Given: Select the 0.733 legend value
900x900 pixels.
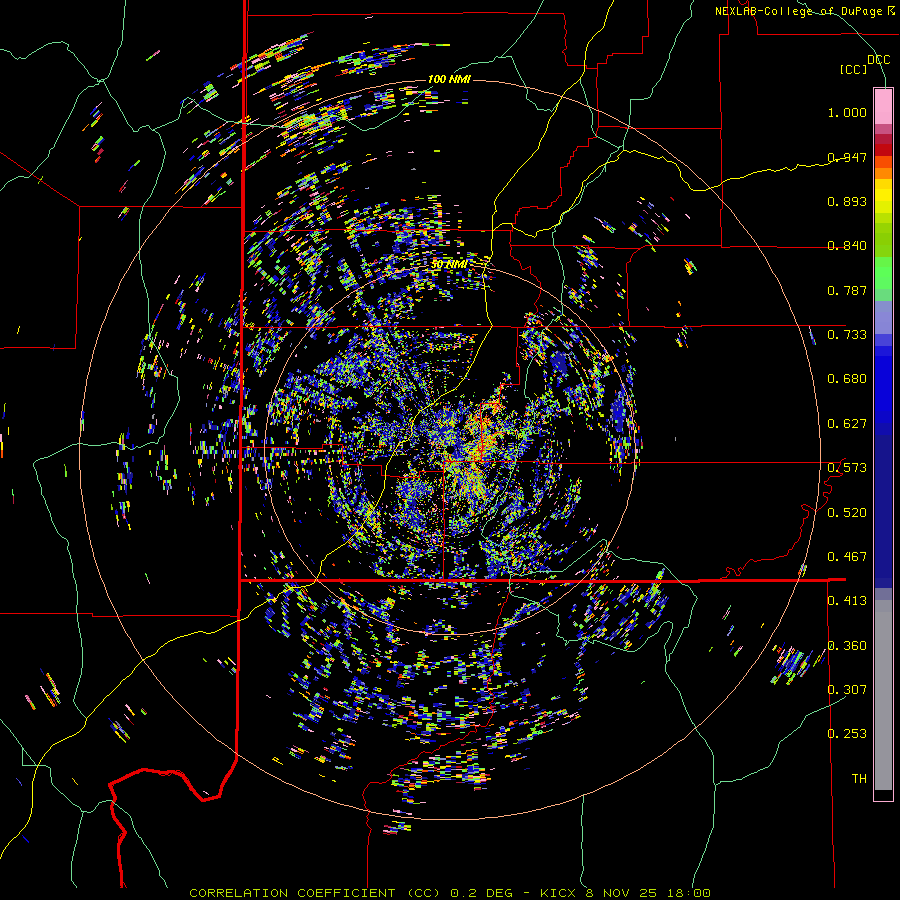Looking at the screenshot, I should click(x=847, y=335).
